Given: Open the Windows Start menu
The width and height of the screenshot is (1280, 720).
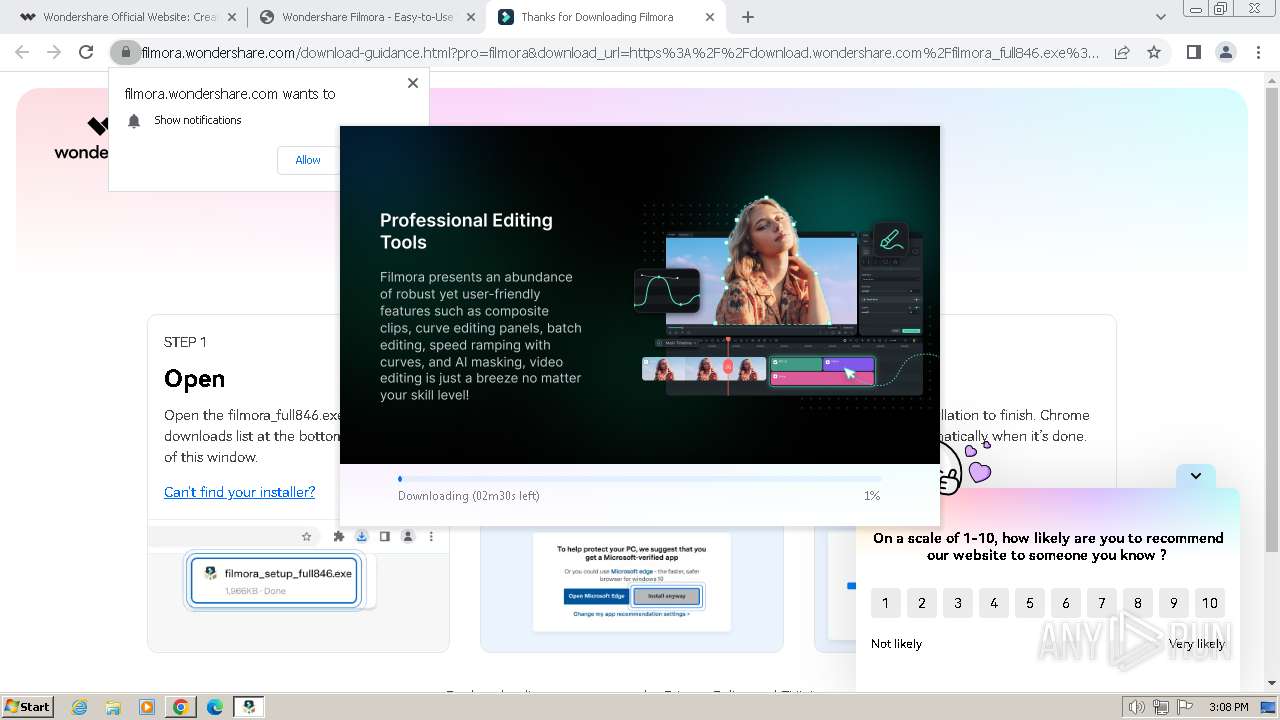Looking at the screenshot, I should 28,706.
